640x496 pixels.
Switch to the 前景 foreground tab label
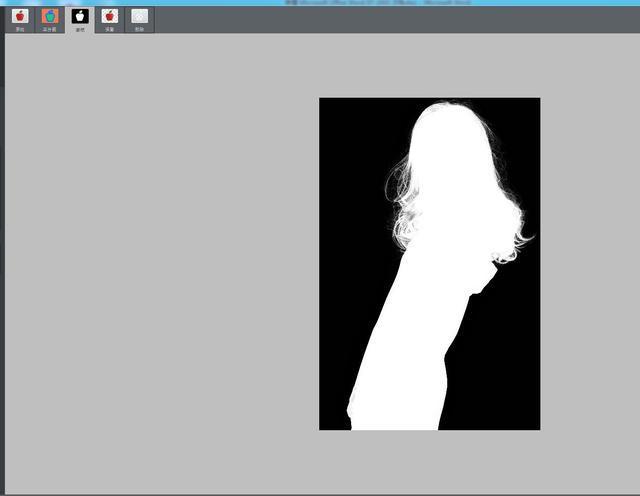pyautogui.click(x=110, y=29)
